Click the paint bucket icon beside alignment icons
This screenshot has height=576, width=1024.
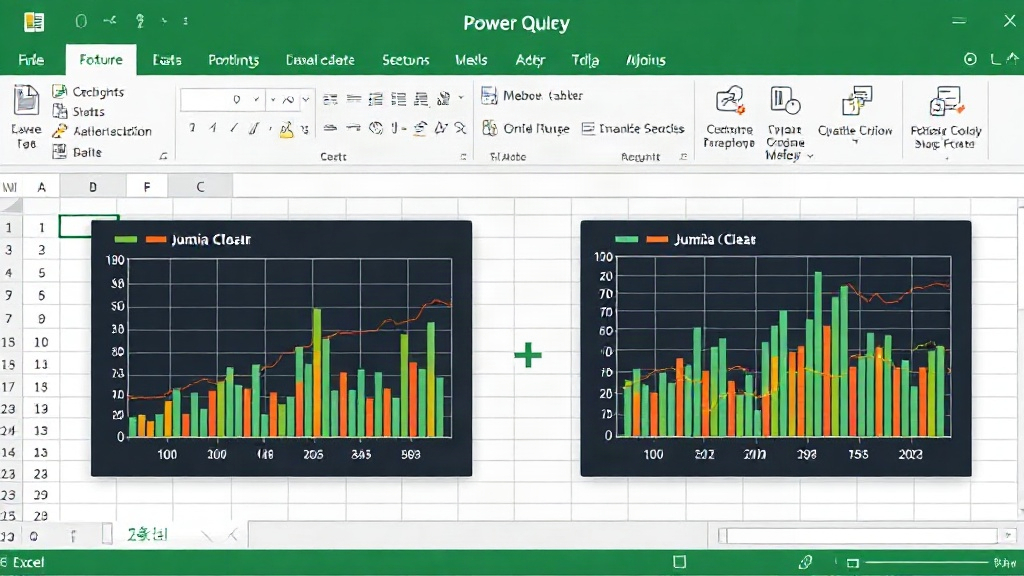point(443,99)
